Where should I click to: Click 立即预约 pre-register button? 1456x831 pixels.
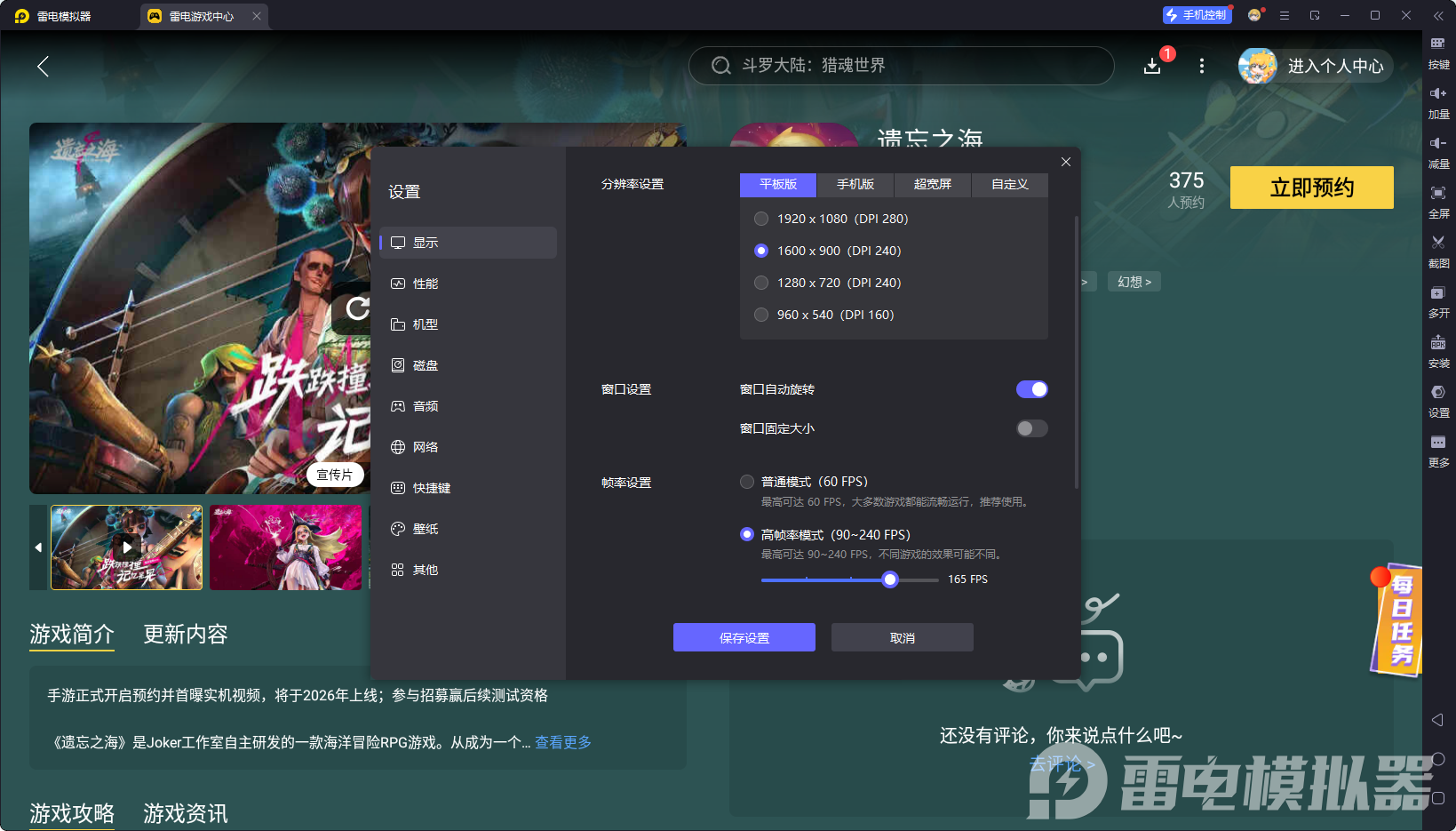coord(1312,188)
